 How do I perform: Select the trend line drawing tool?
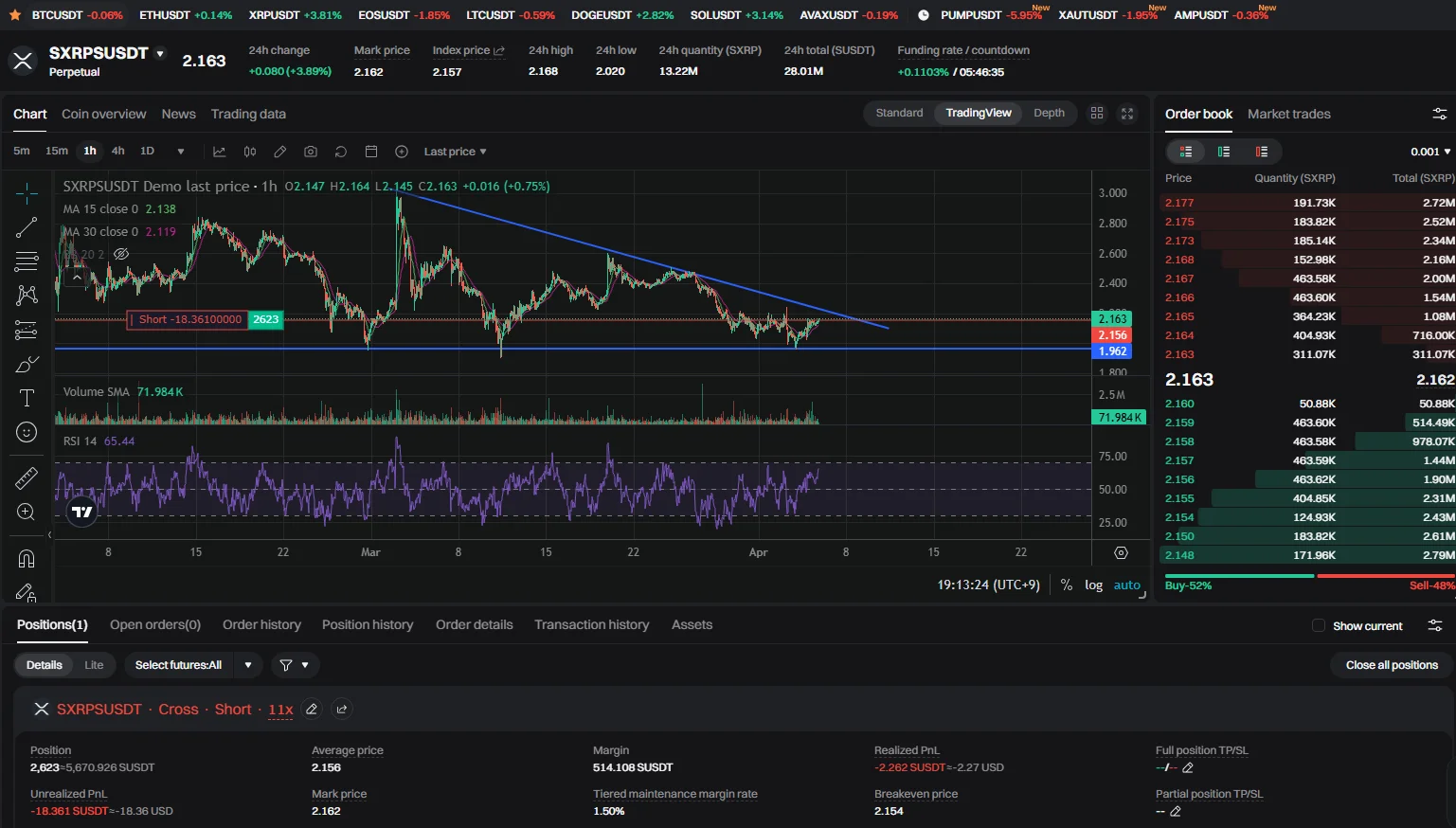(27, 227)
